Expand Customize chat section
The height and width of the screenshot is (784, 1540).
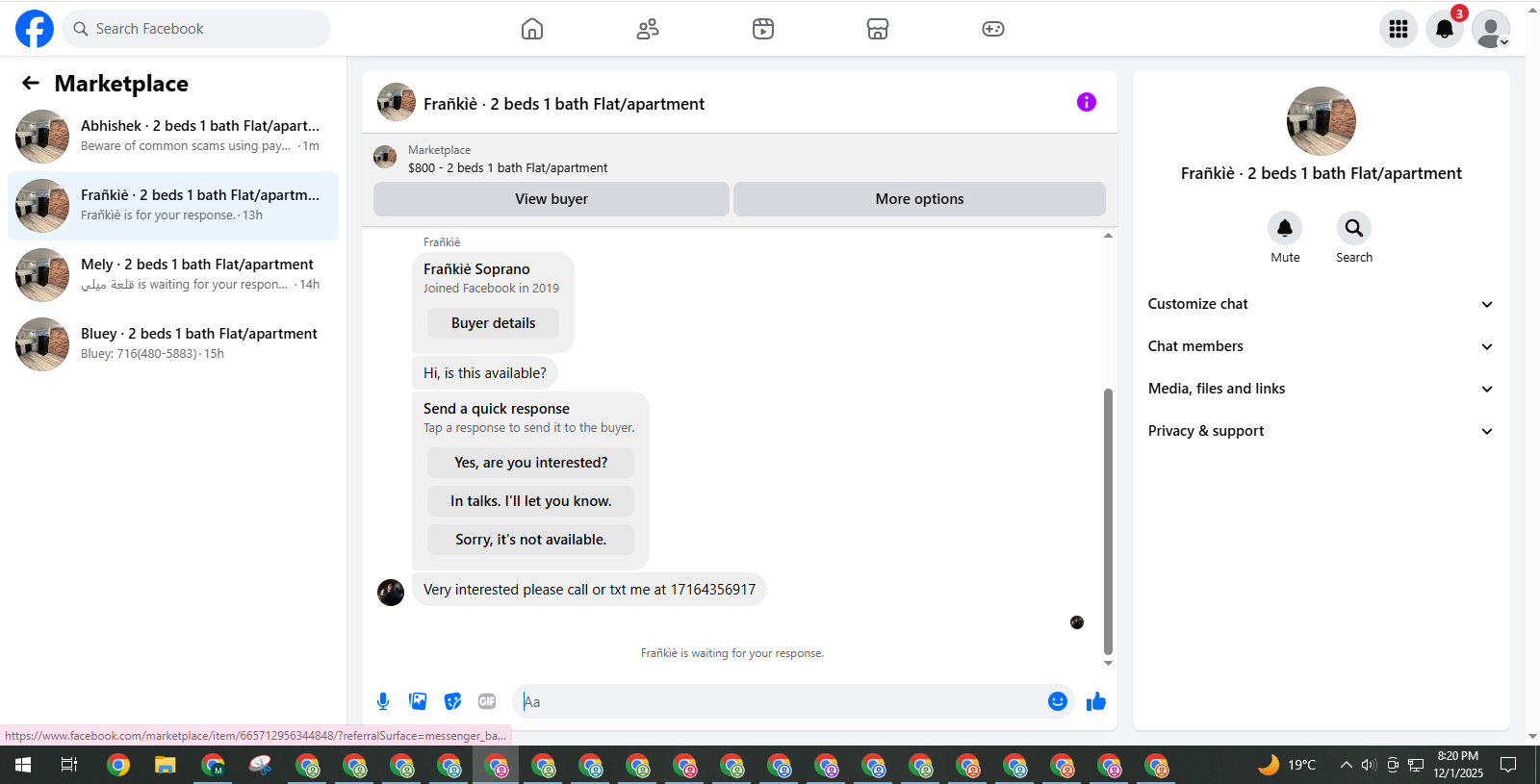[1321, 304]
